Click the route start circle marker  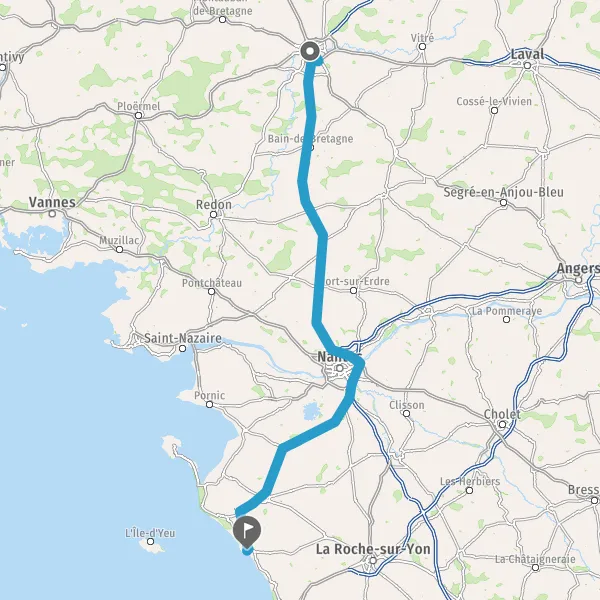[310, 51]
